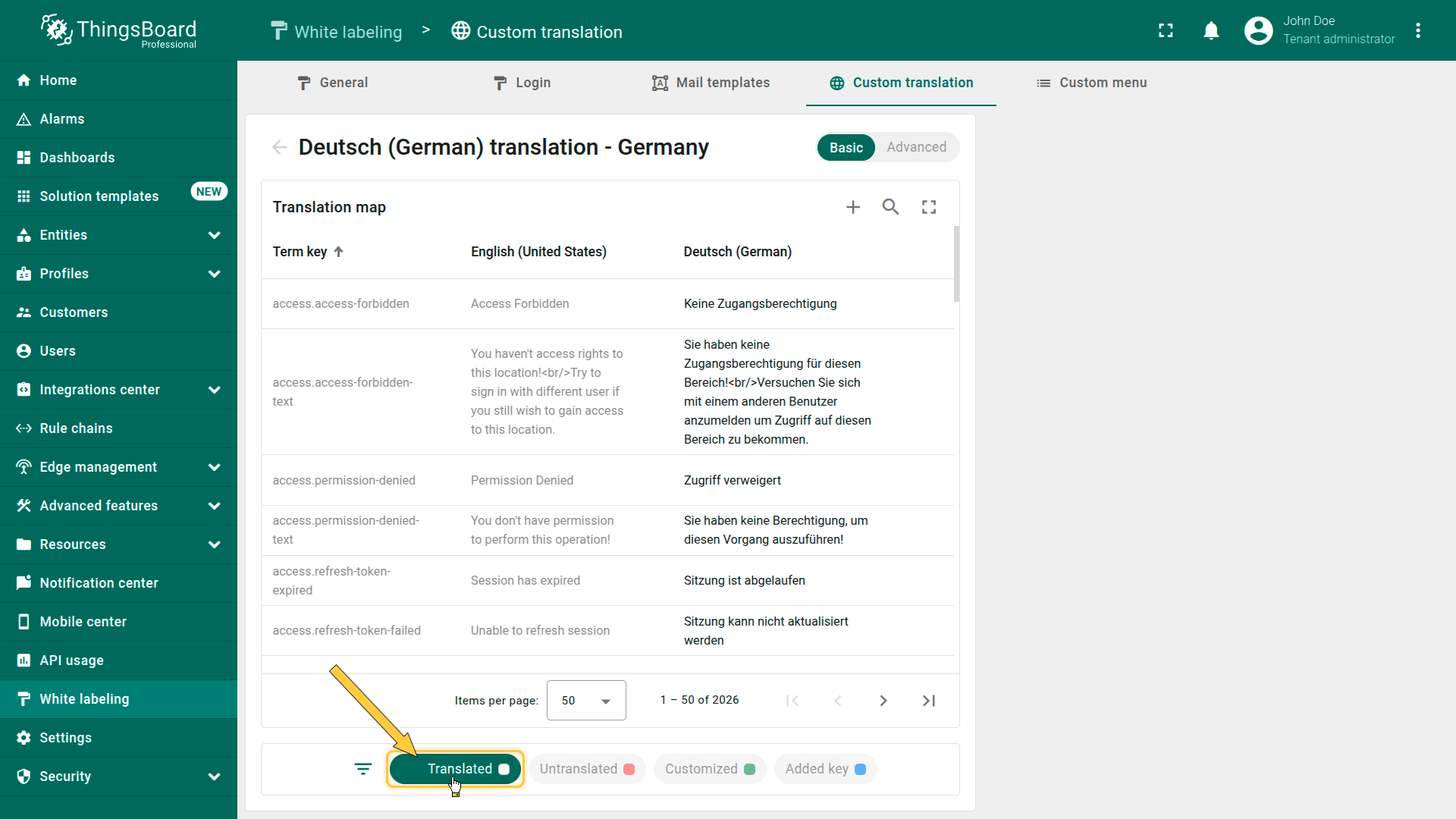Toggle browser fullscreen icon in header
Viewport: 1456px width, 819px height.
[x=1166, y=31]
